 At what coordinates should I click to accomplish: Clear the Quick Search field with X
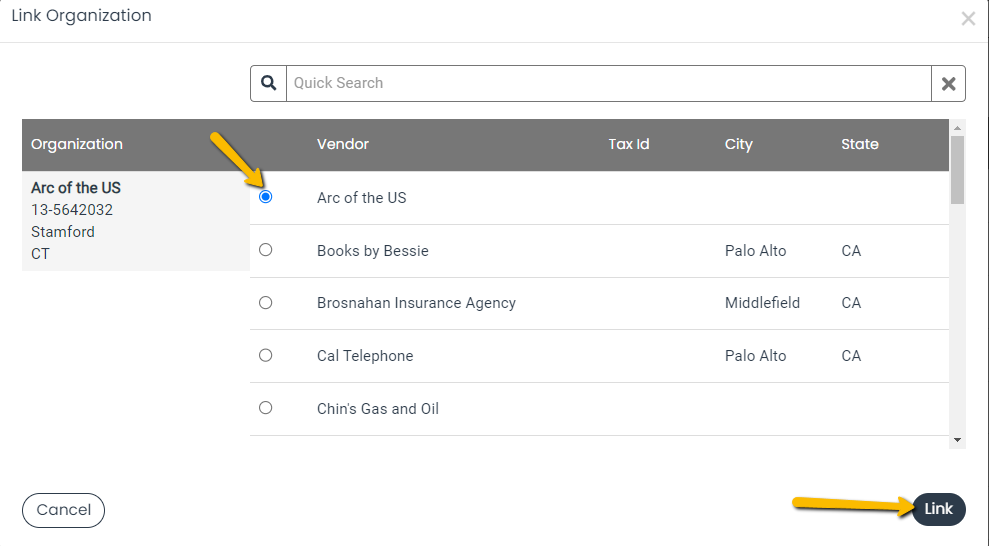[x=948, y=83]
